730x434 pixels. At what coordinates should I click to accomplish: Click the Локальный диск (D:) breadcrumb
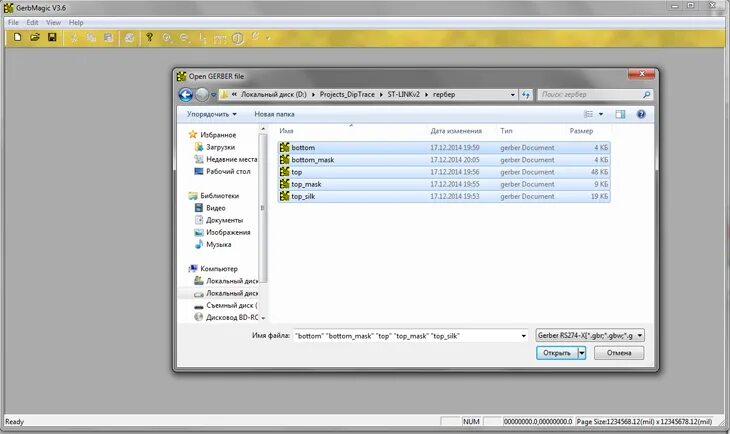pos(274,94)
